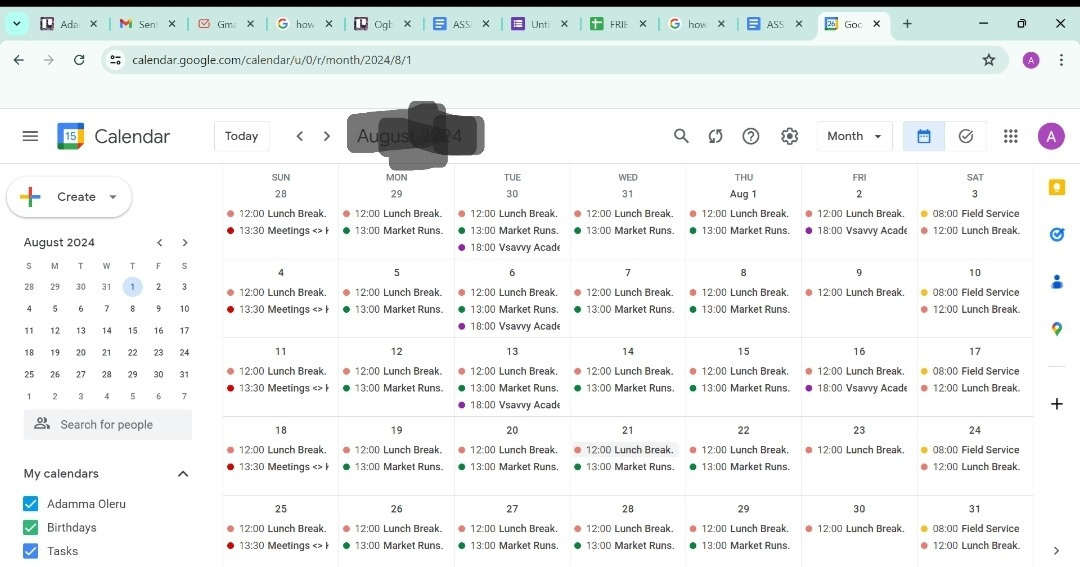Switch to Calendar view icon
This screenshot has width=1080, height=567.
(924, 136)
